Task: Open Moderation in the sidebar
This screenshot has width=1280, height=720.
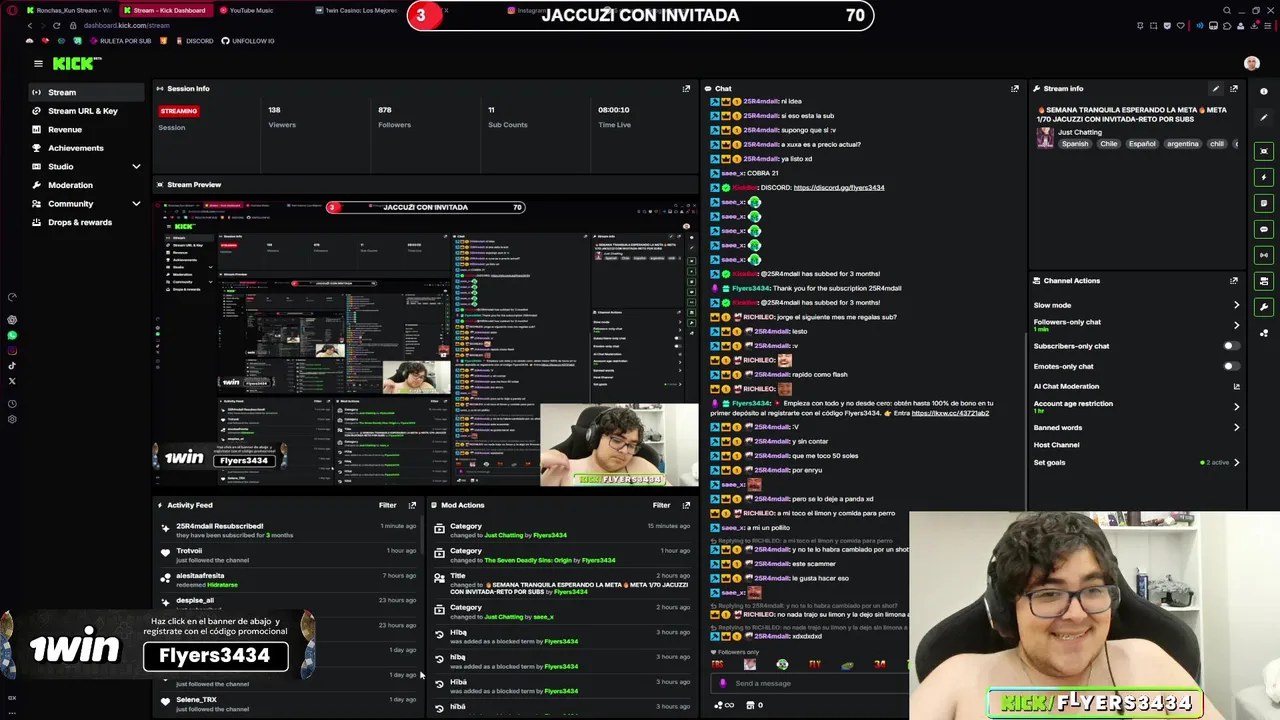Action: coord(87,185)
